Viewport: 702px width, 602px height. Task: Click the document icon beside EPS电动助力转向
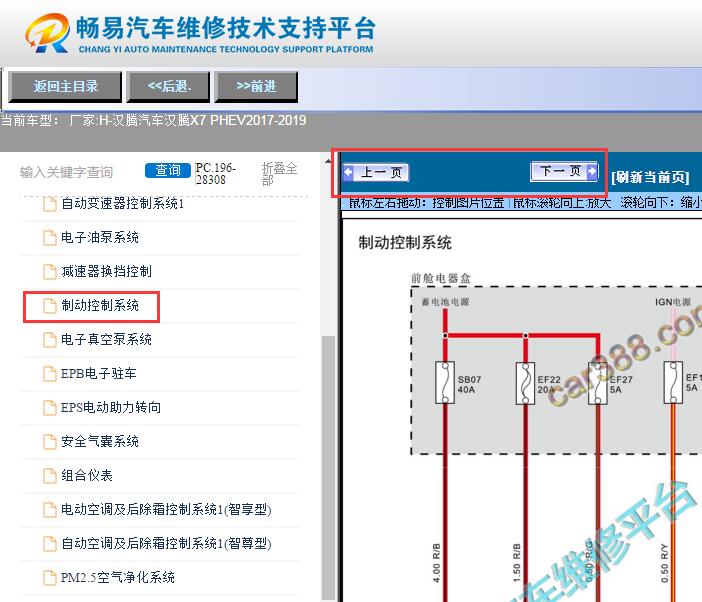click(x=50, y=408)
